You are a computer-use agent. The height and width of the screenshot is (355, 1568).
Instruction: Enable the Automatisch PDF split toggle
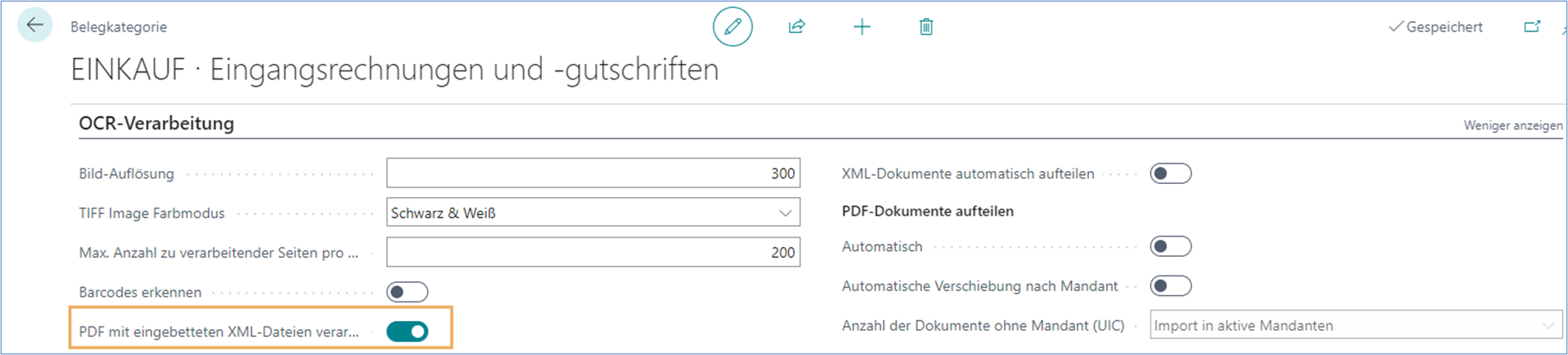pyautogui.click(x=1170, y=246)
